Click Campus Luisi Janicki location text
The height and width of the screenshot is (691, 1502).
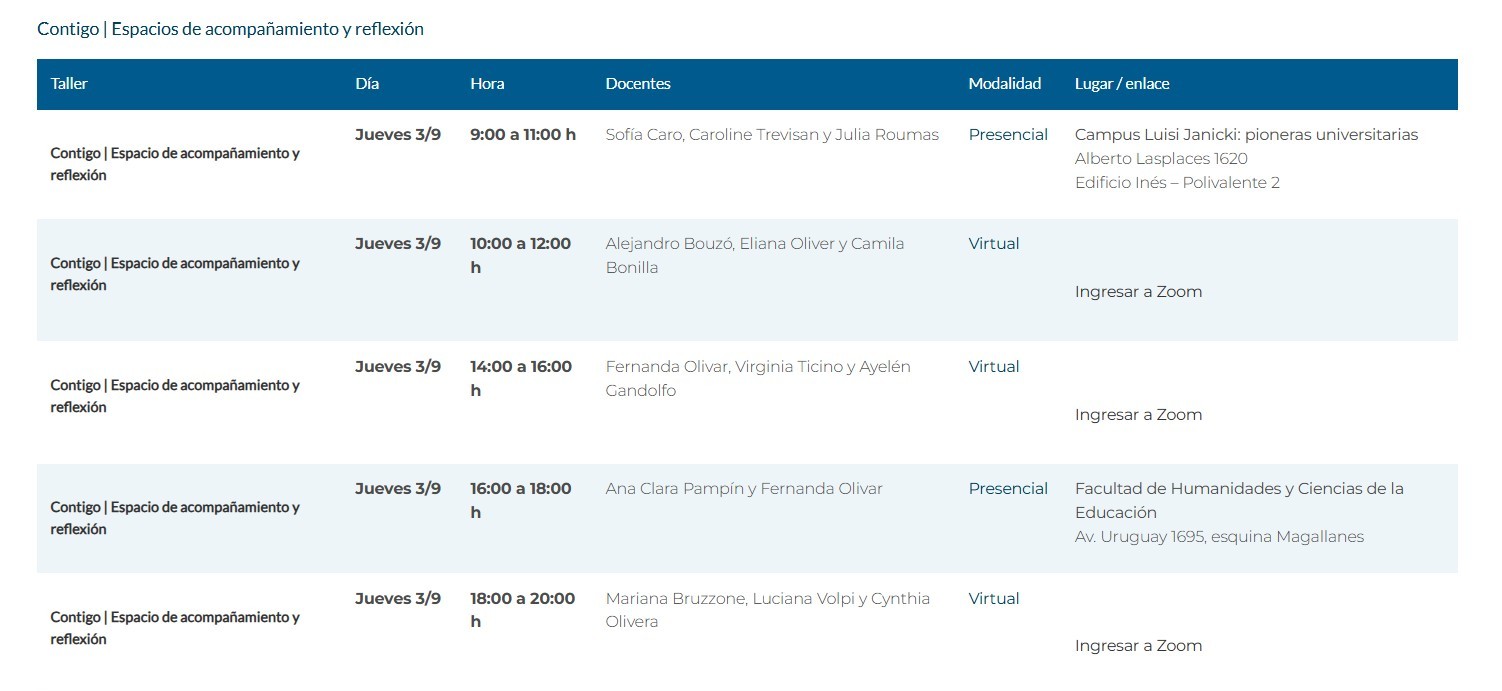(x=1246, y=135)
